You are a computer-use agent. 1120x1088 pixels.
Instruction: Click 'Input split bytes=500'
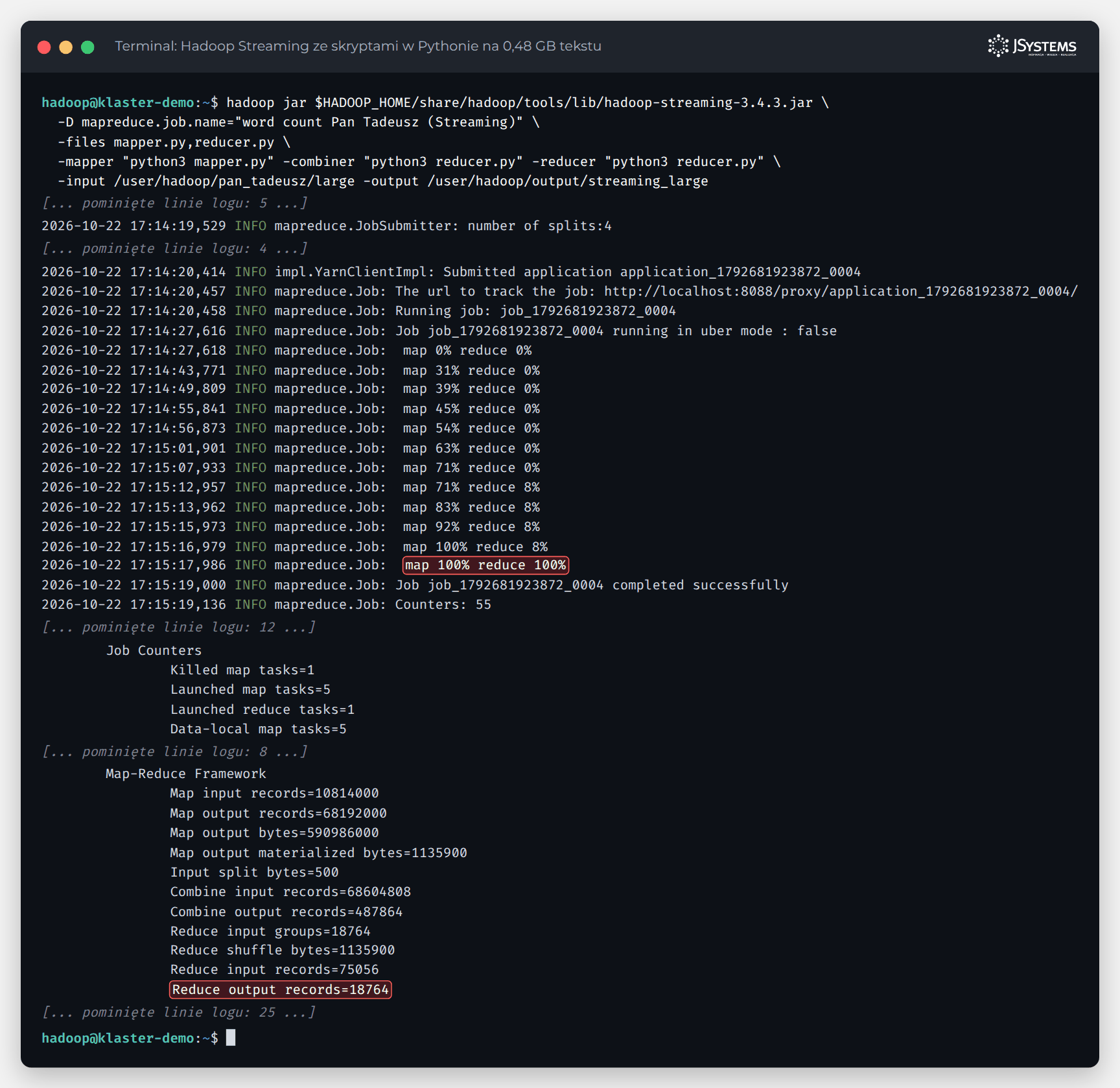(x=255, y=872)
